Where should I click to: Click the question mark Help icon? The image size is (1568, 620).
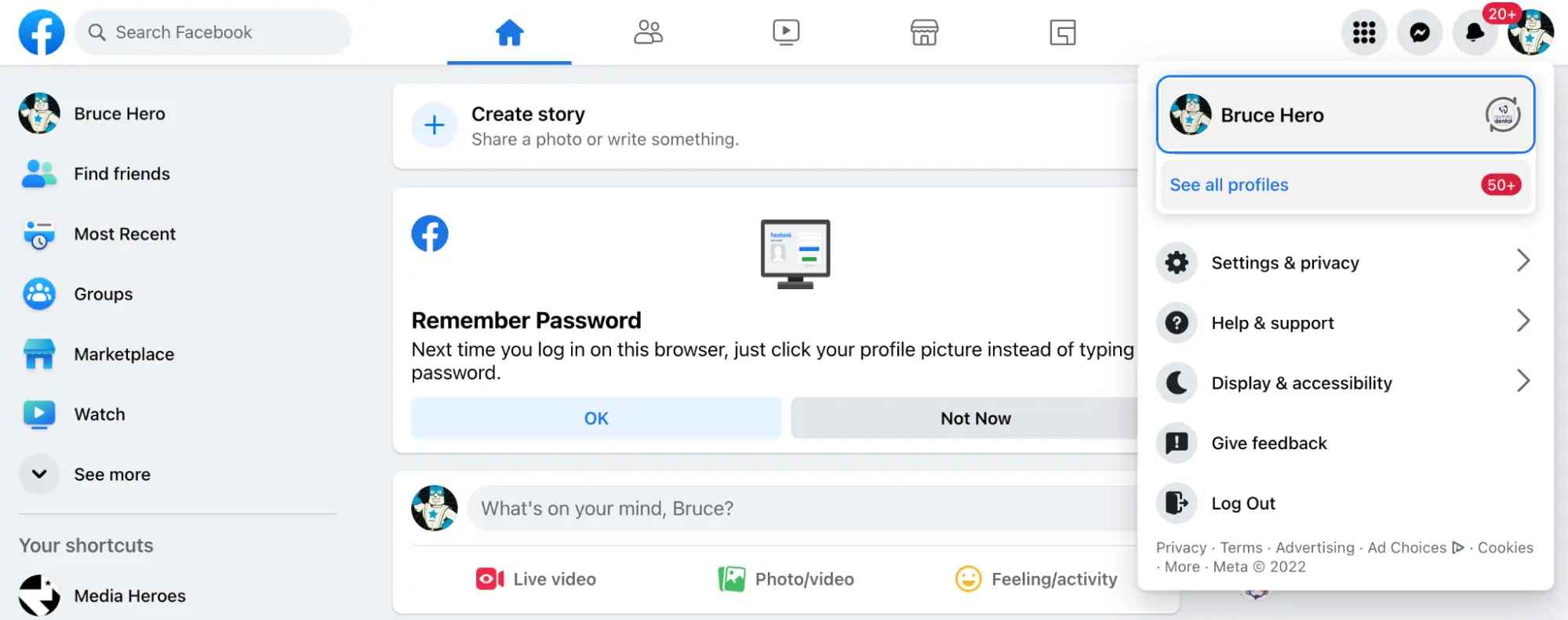click(x=1177, y=323)
